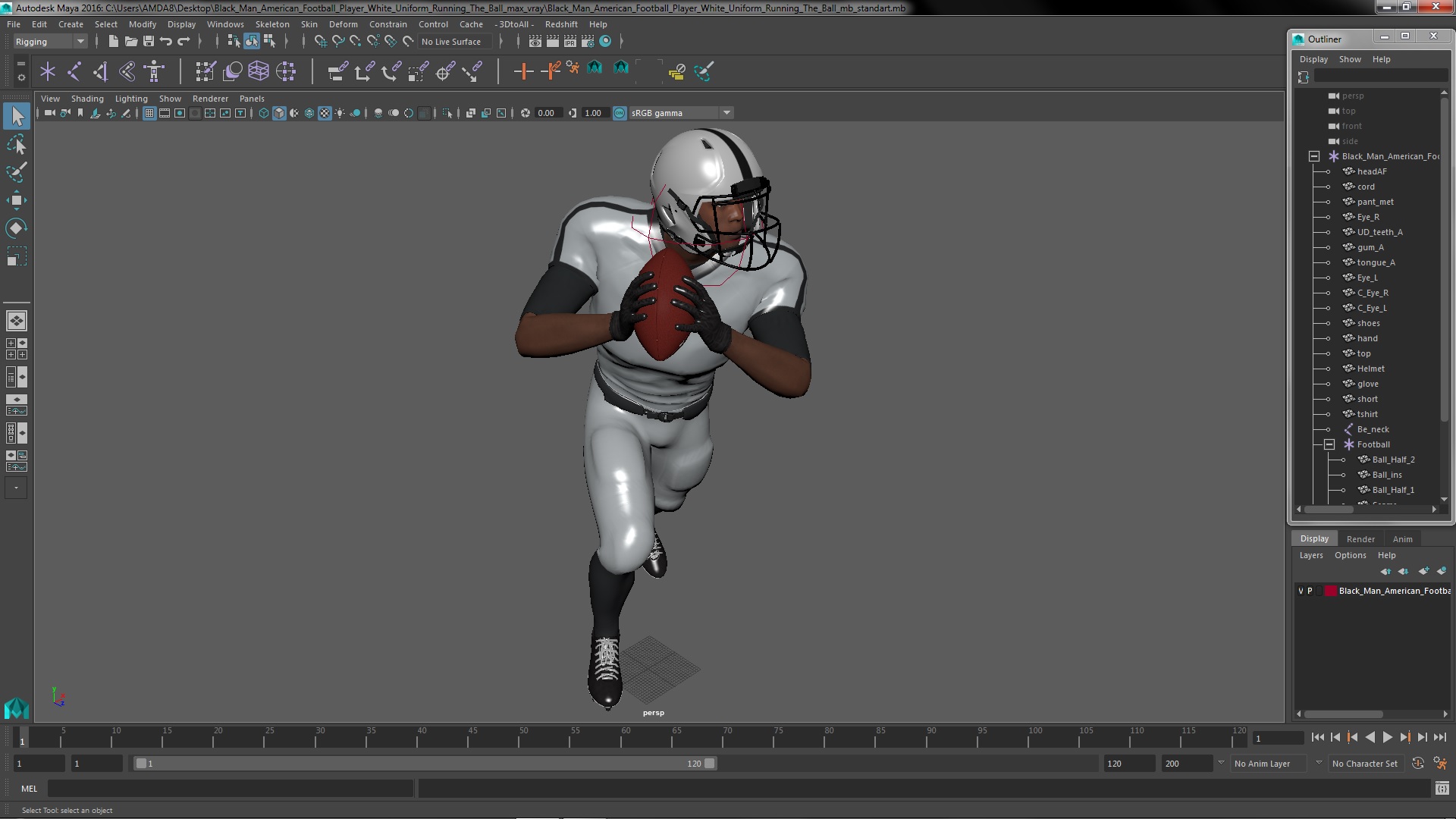Activate the Rotate tool in the toolbox
This screenshot has width=1456, height=819.
[x=17, y=228]
